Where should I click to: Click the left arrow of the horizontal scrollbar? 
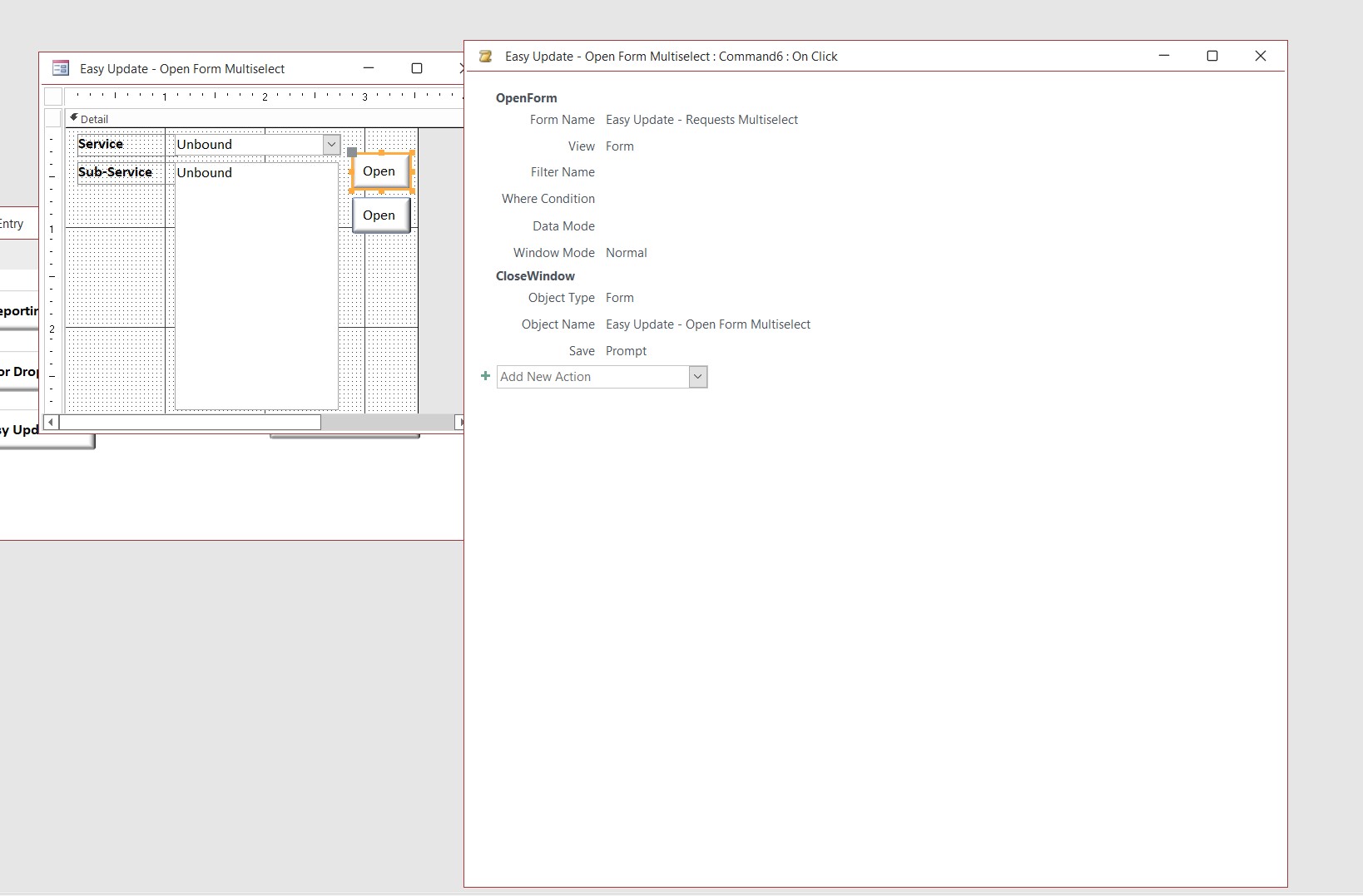click(x=51, y=422)
